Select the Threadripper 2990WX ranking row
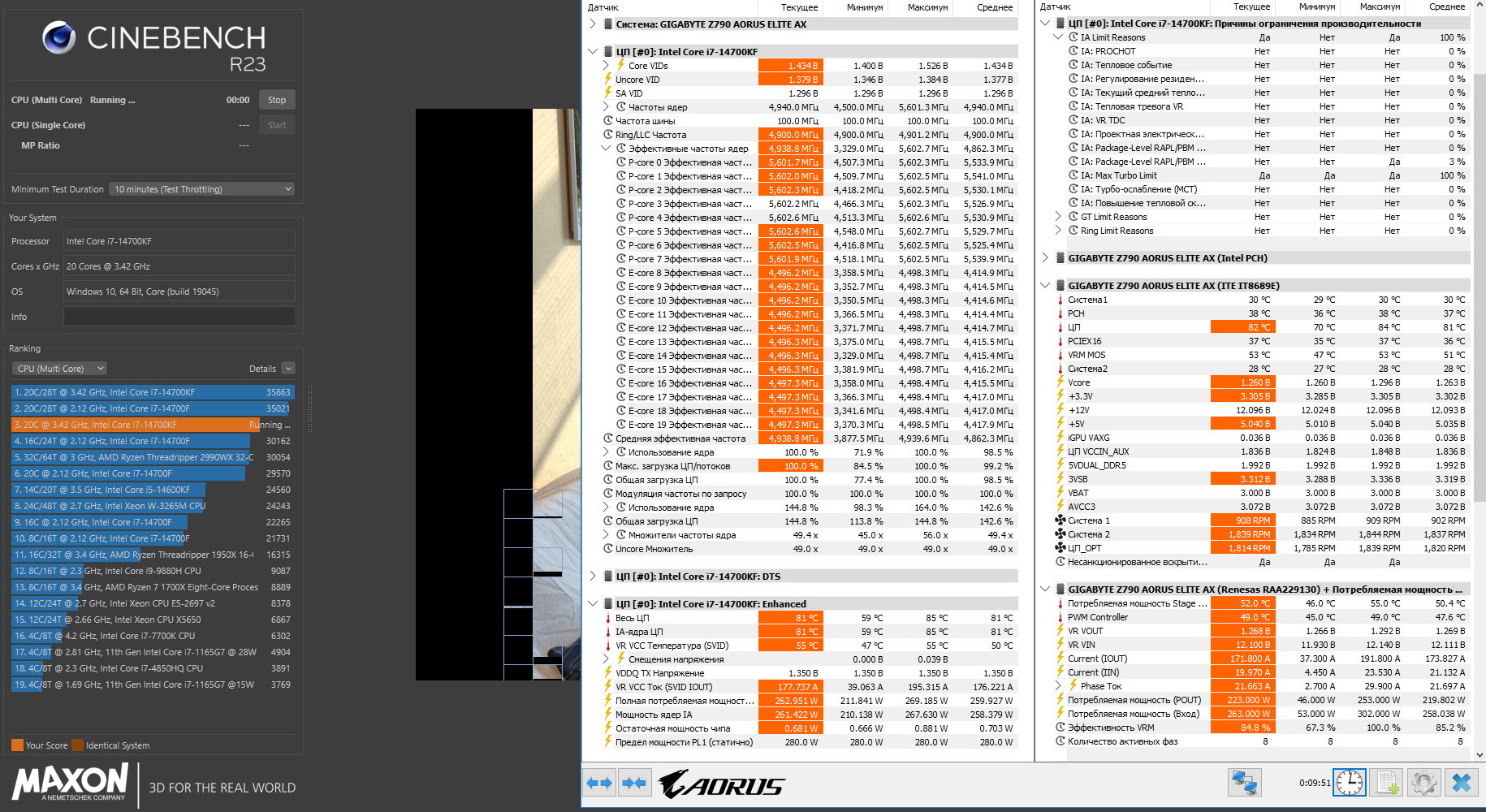The height and width of the screenshot is (812, 1486). pos(153,457)
